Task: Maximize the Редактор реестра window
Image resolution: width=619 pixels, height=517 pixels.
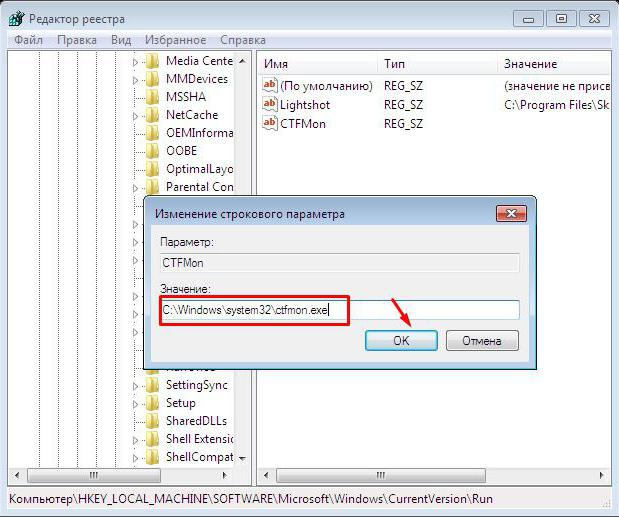Action: (561, 19)
